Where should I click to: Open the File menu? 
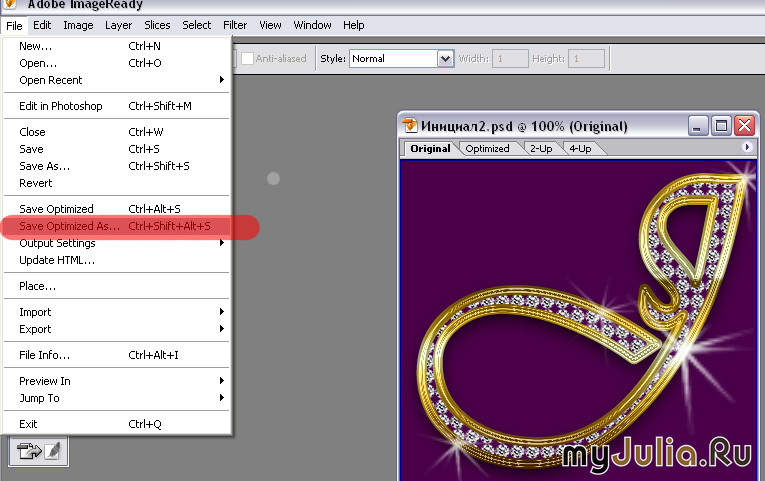click(x=14, y=25)
